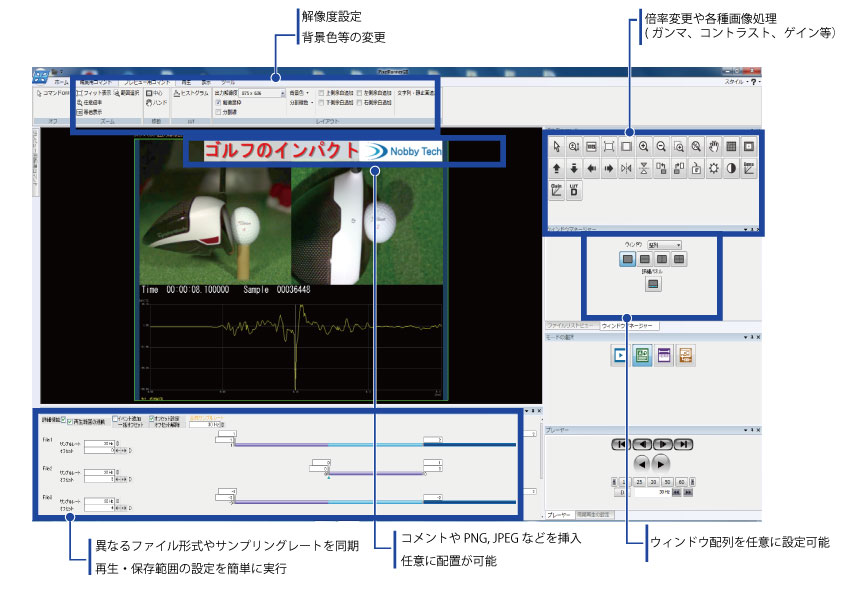Click the move image right arrow
The image size is (842, 595).
point(608,169)
